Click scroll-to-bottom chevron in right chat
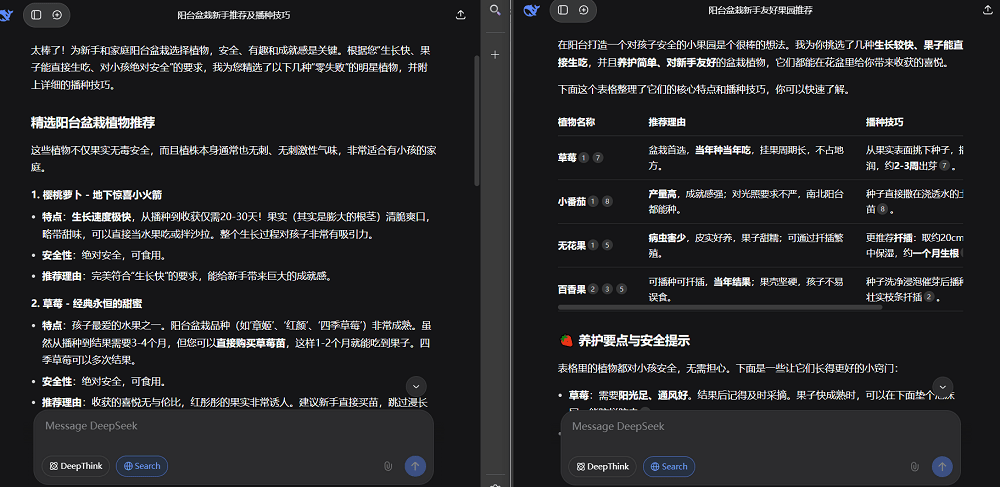 [942, 386]
